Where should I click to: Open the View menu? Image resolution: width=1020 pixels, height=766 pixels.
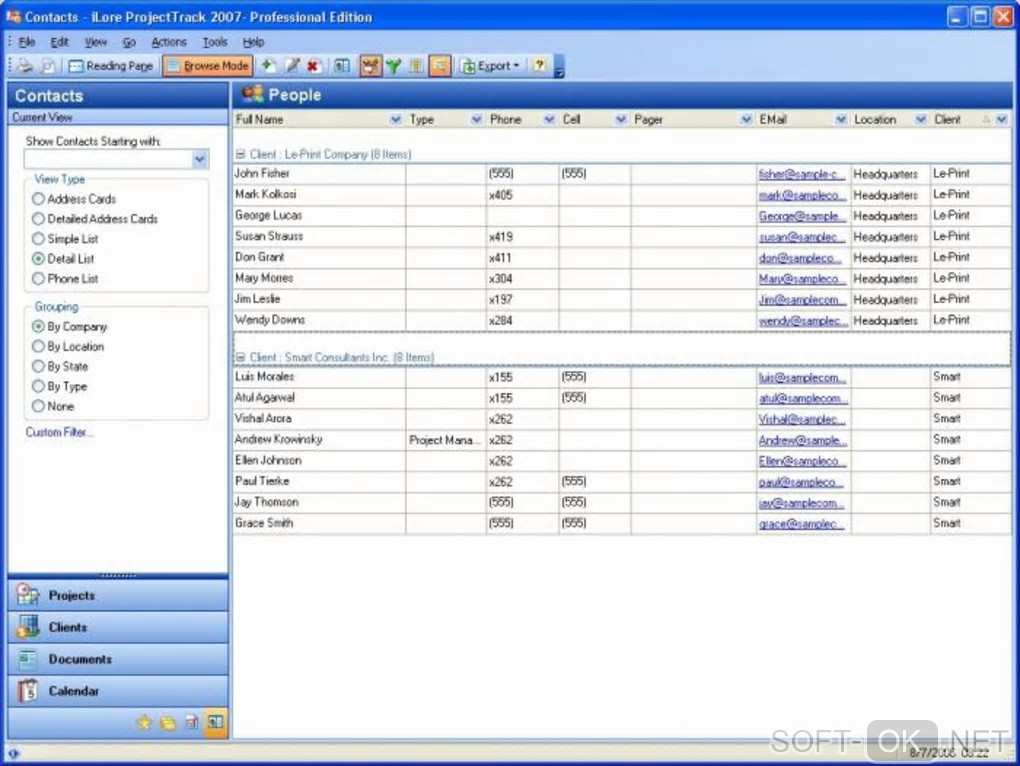point(96,42)
